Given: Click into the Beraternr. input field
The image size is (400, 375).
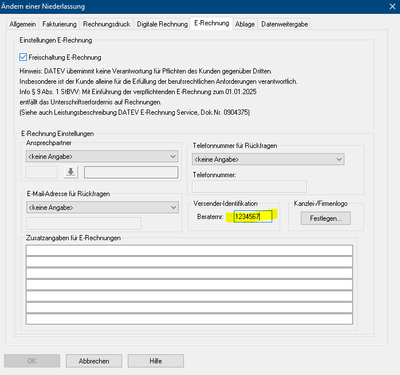Looking at the screenshot, I should click(x=253, y=217).
